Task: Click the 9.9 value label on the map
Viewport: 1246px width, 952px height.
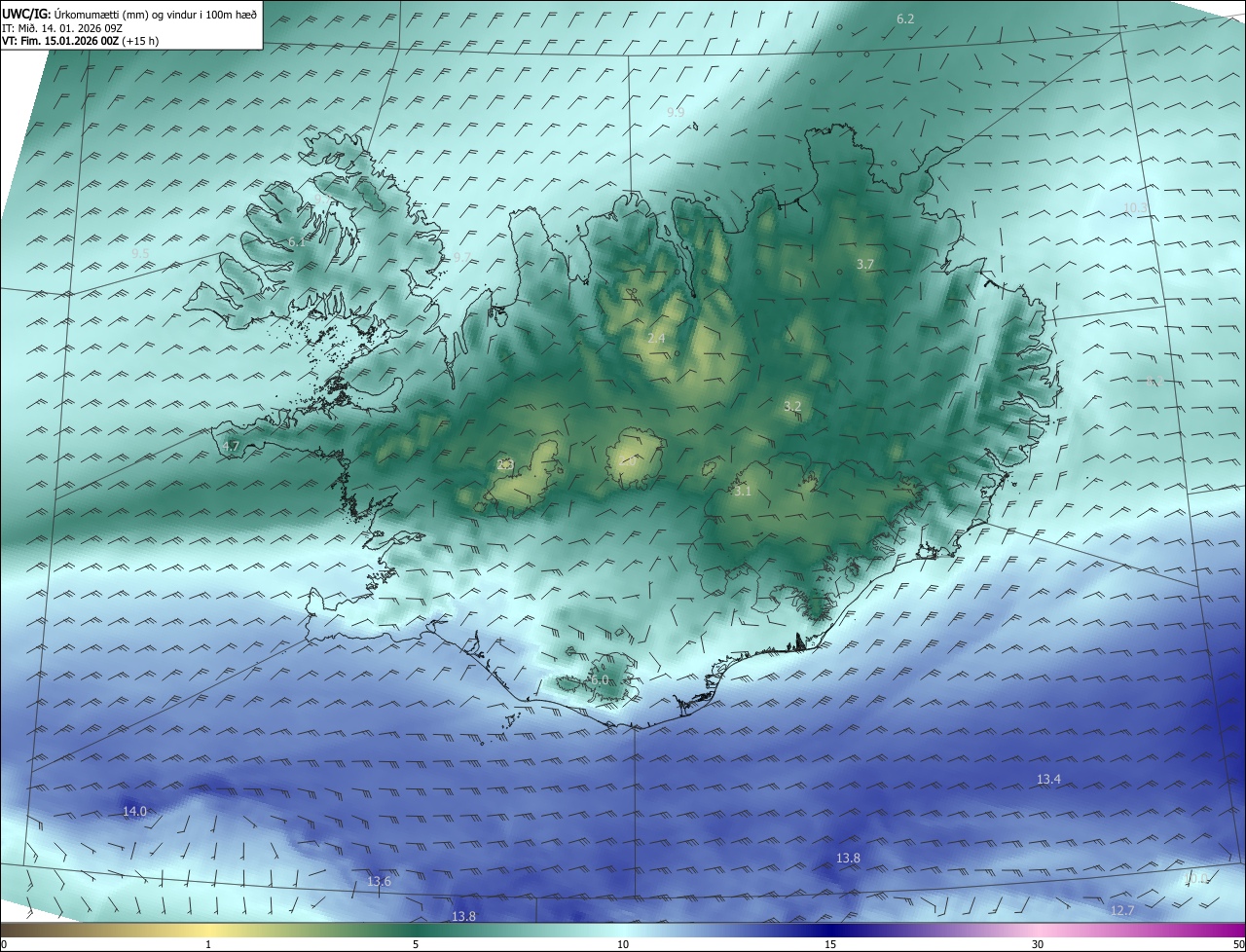Action: [676, 113]
